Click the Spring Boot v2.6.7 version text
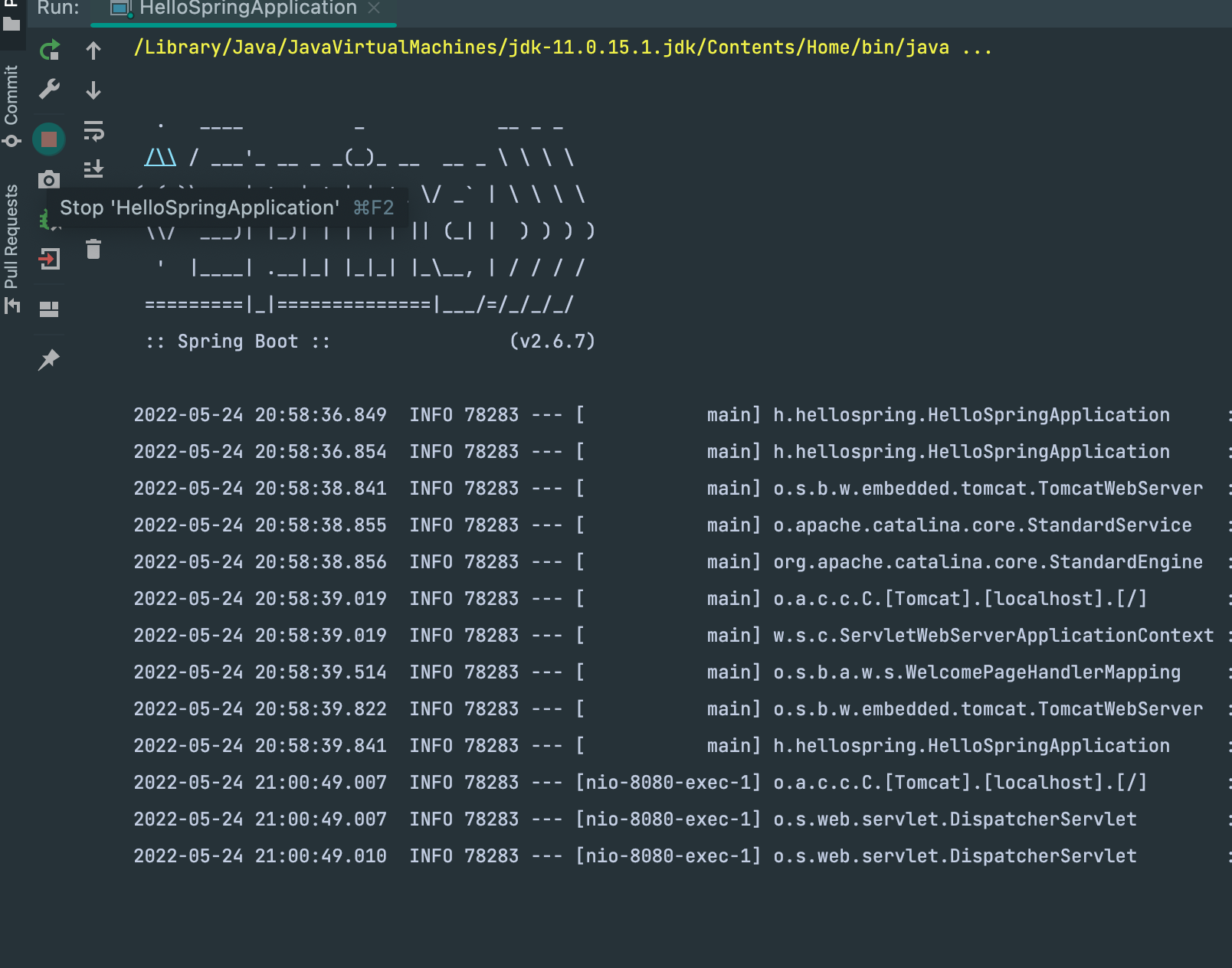Screen dimensions: 1232x968 [x=552, y=342]
